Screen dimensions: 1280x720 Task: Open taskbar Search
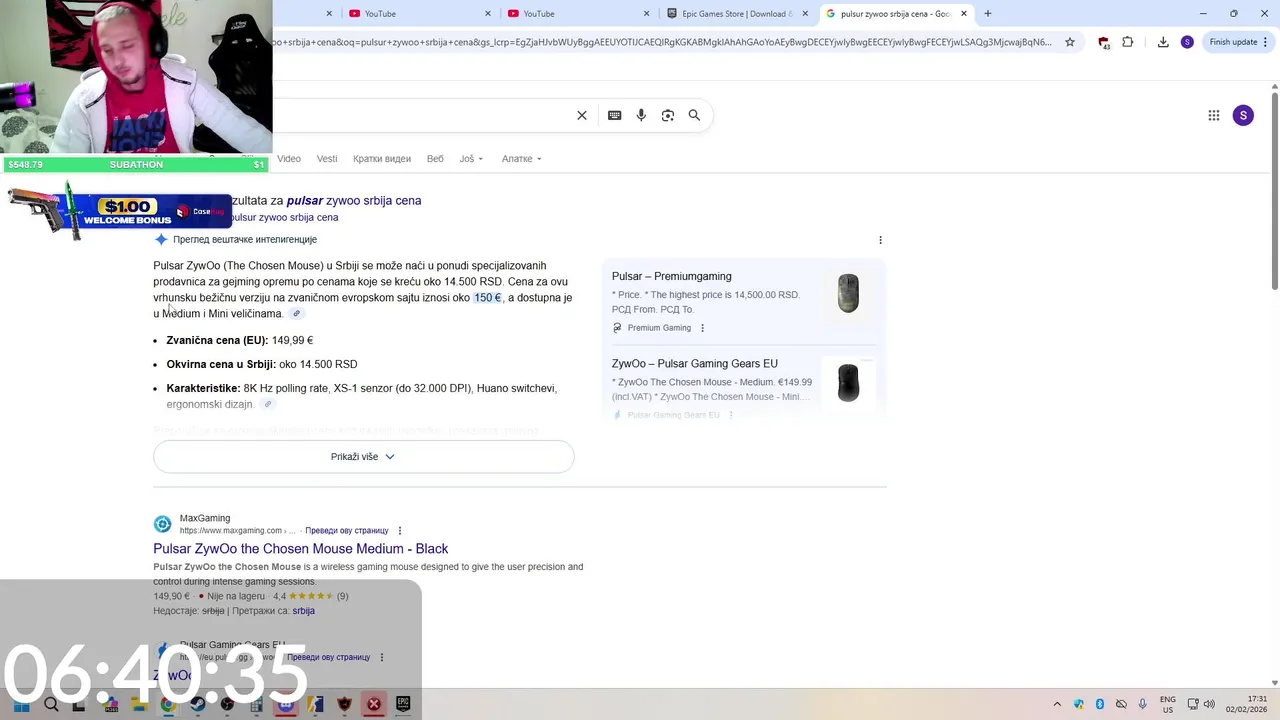51,704
